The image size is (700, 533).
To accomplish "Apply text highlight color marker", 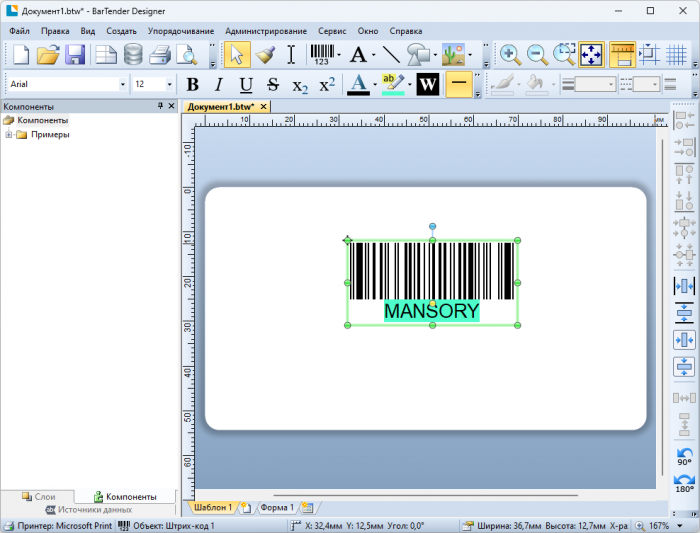I will coord(393,84).
